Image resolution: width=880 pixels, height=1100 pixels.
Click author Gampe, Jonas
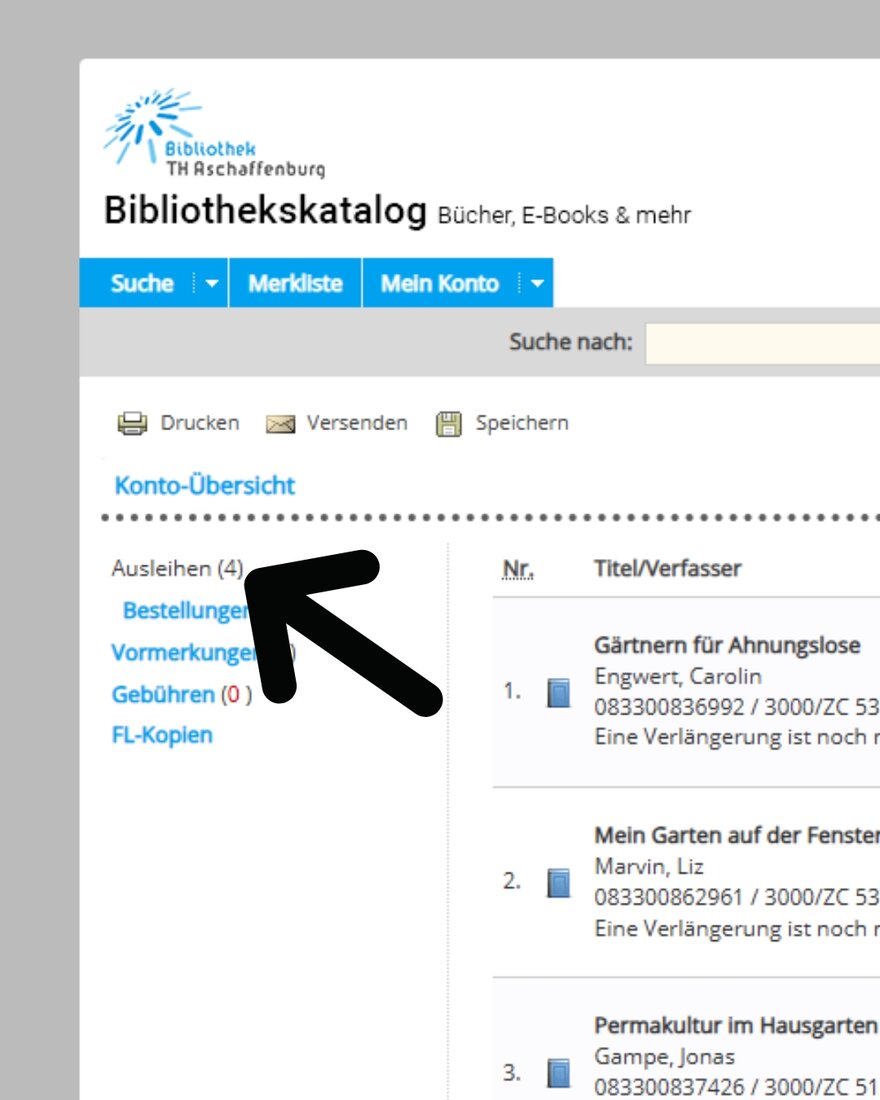pyautogui.click(x=665, y=1057)
